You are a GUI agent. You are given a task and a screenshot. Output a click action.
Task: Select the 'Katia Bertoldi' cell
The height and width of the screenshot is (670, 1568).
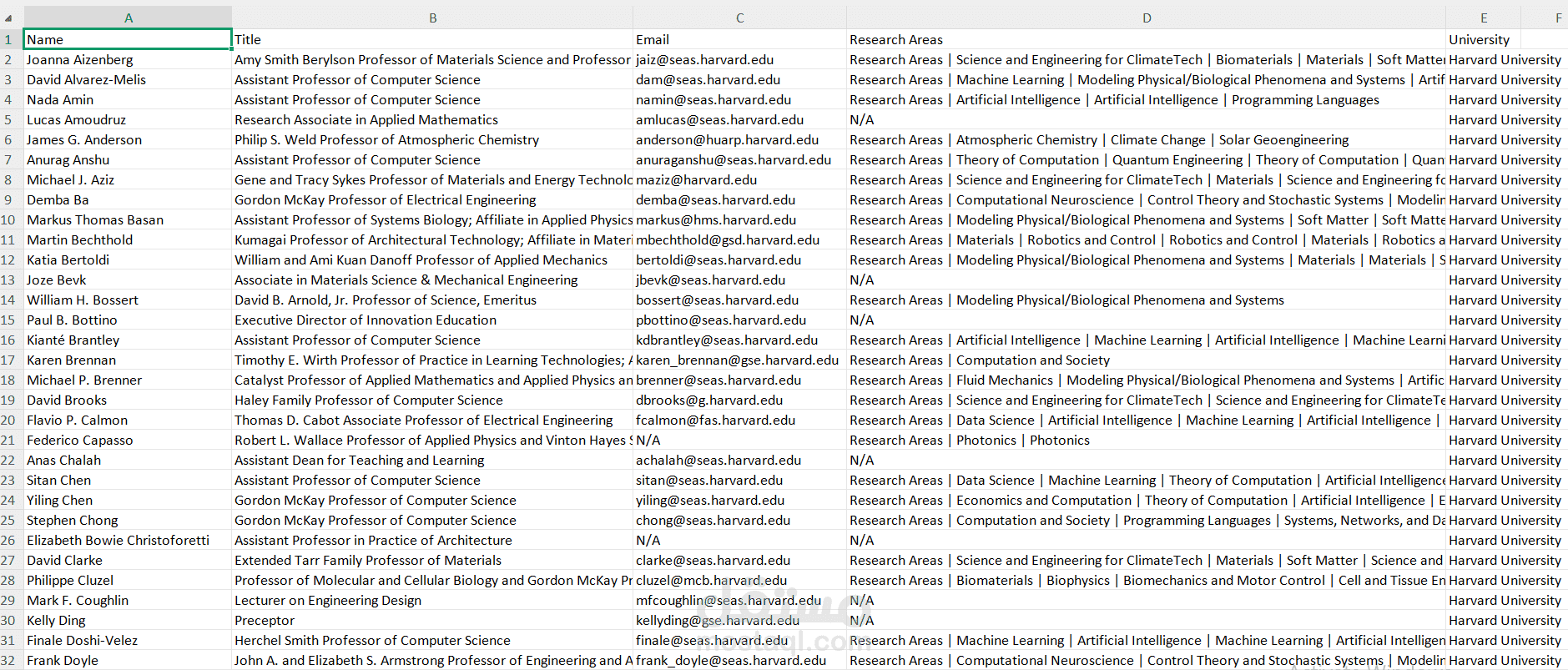128,259
